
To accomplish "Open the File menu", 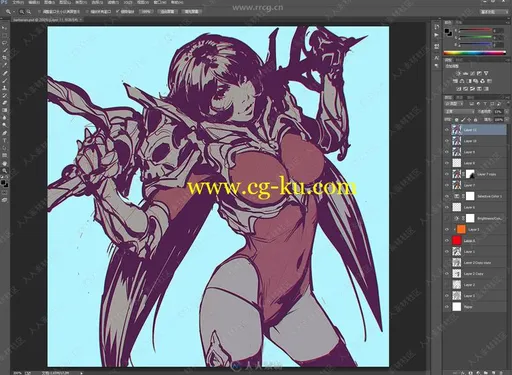I will (x=18, y=2).
